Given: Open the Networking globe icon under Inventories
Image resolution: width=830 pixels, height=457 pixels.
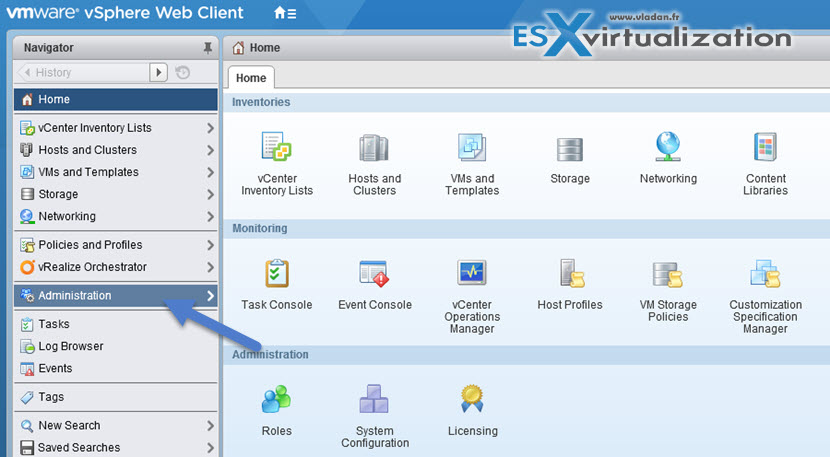Looking at the screenshot, I should point(668,147).
